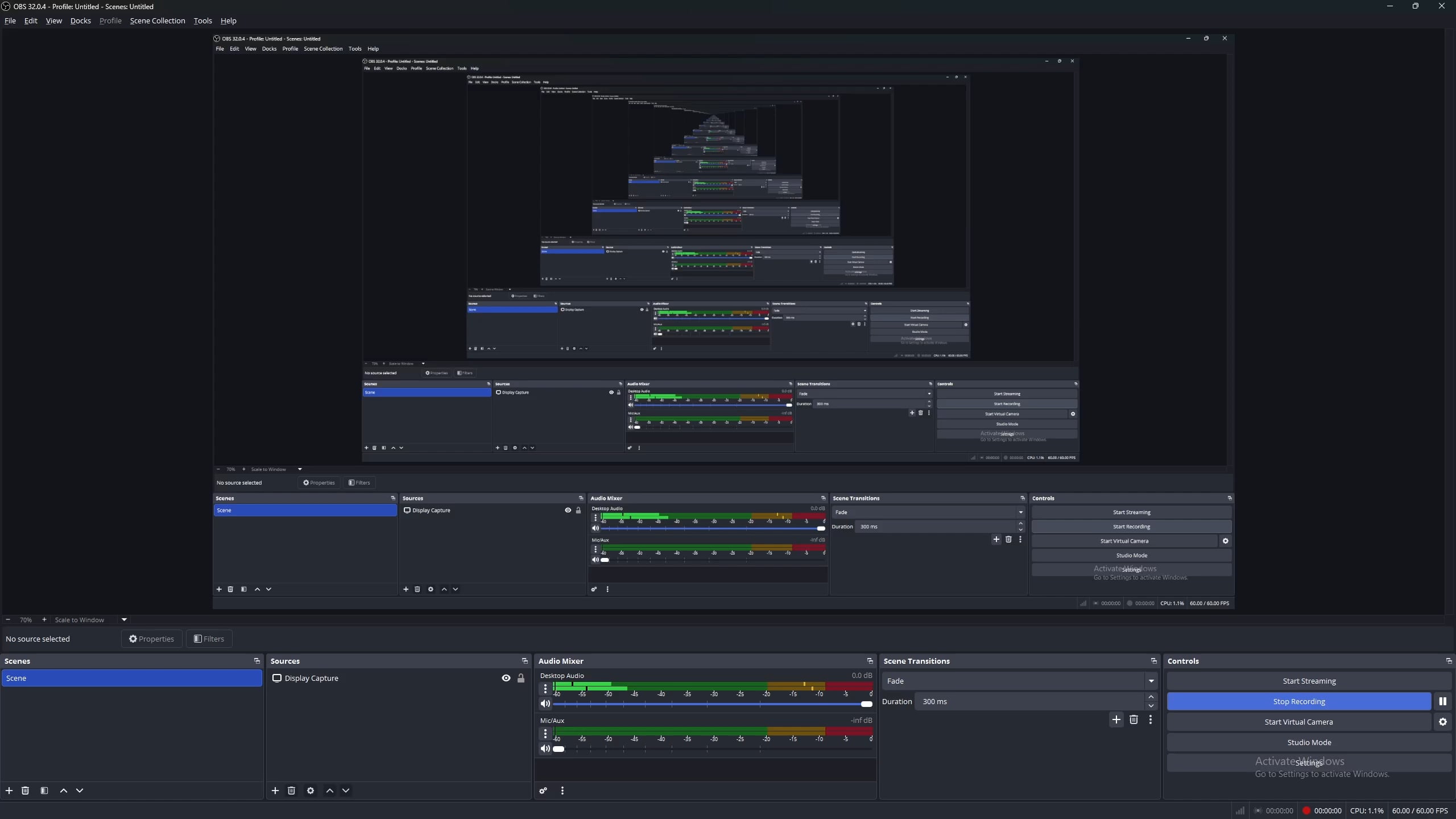This screenshot has height=819, width=1456.
Task: Open the Scene Collection menu
Action: click(x=158, y=20)
